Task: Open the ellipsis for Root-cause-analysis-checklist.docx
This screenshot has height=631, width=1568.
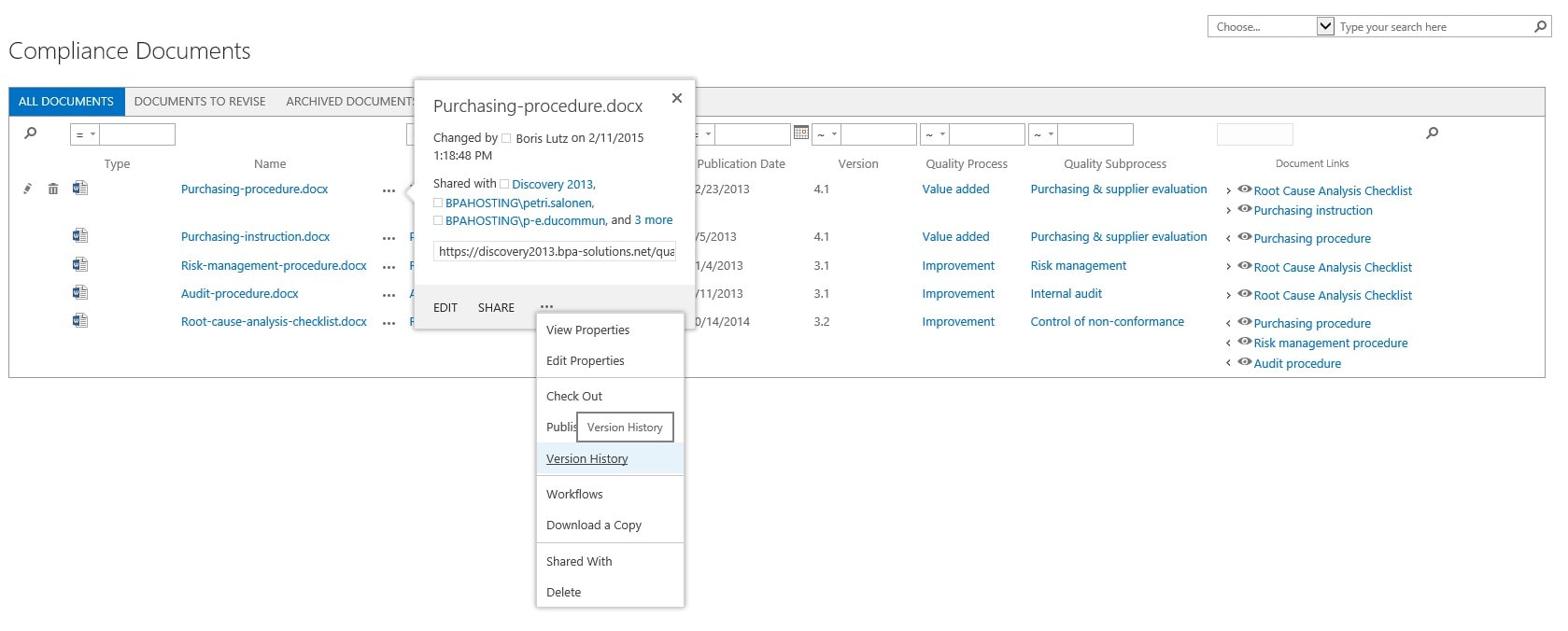Action: click(388, 323)
